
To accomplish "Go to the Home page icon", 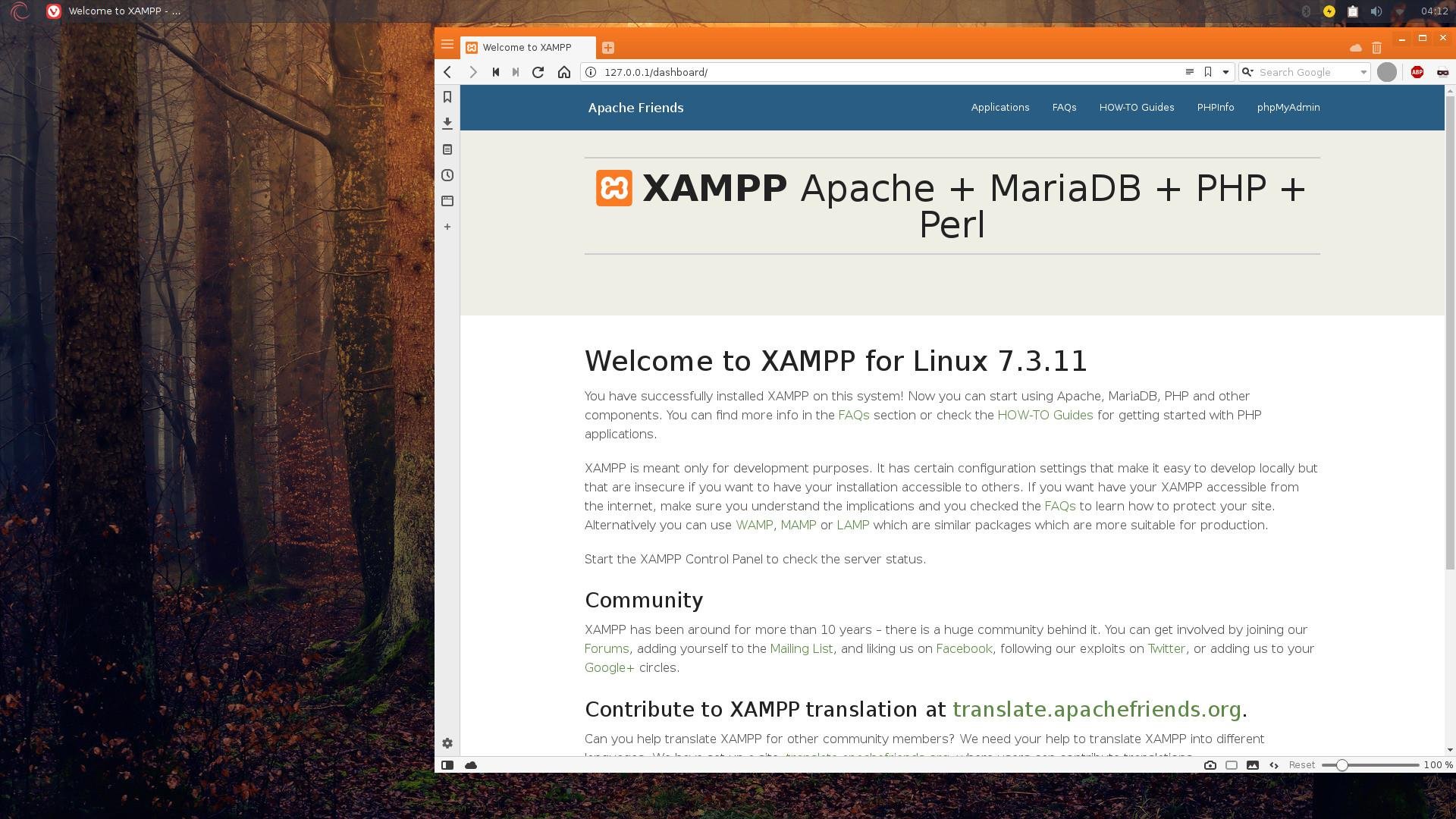I will tap(563, 72).
